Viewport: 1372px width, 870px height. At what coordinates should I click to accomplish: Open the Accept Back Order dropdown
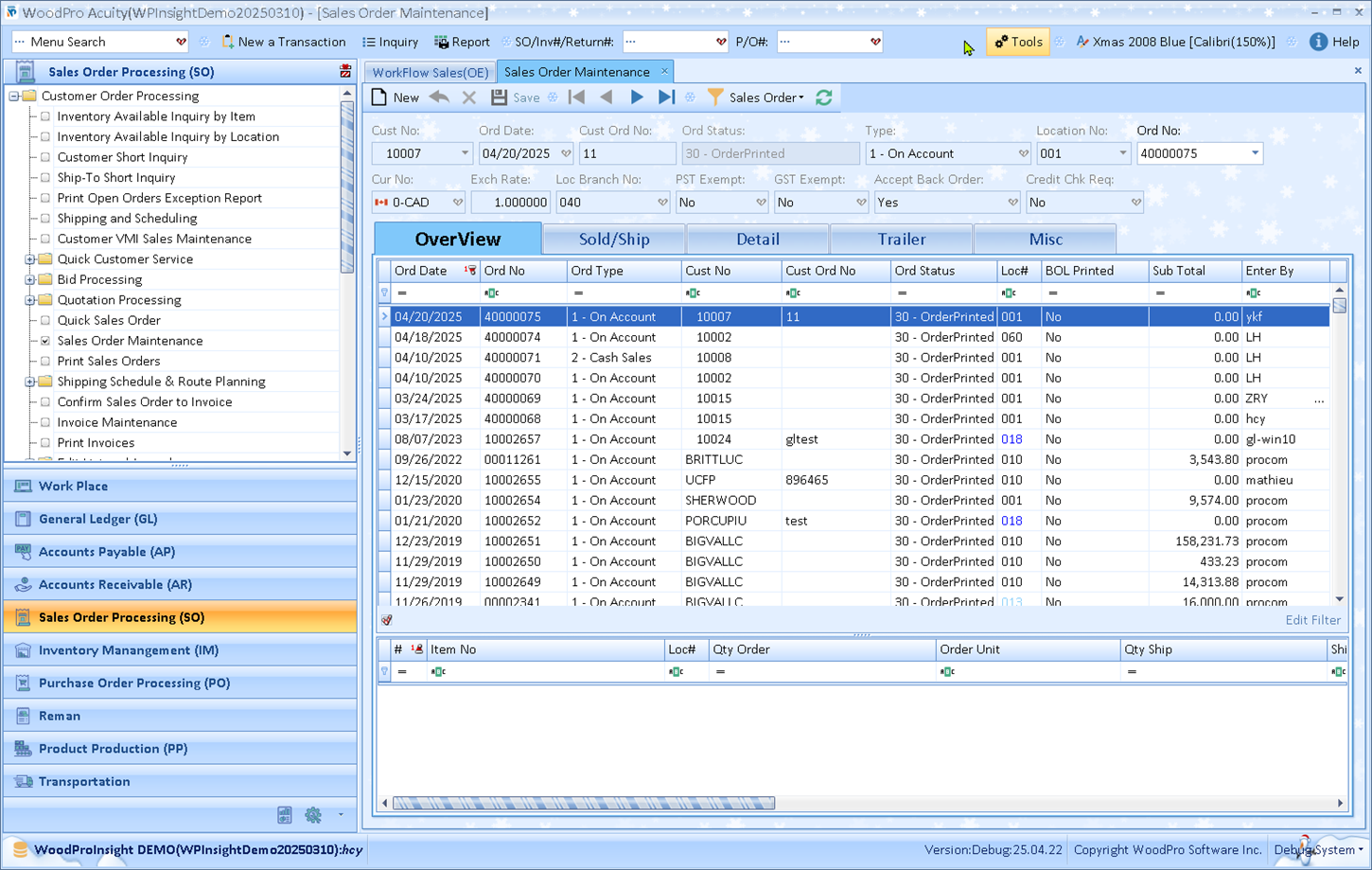1011,203
